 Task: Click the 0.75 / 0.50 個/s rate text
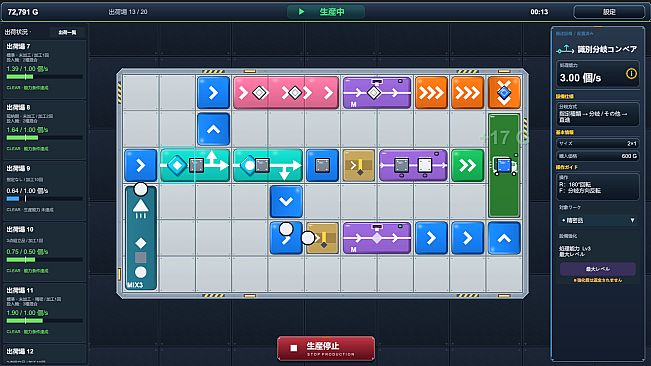click(27, 252)
